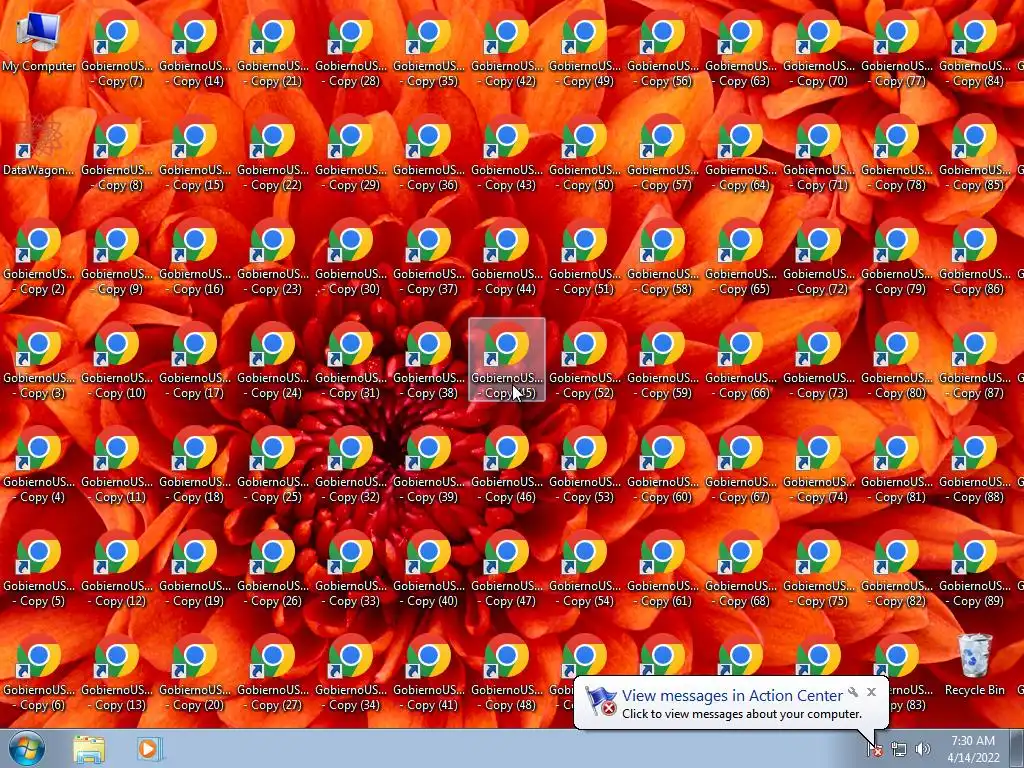Screen dimensions: 1024x768
Task: Select GobiernoUS Copy (50) shortcut
Action: coord(585,153)
